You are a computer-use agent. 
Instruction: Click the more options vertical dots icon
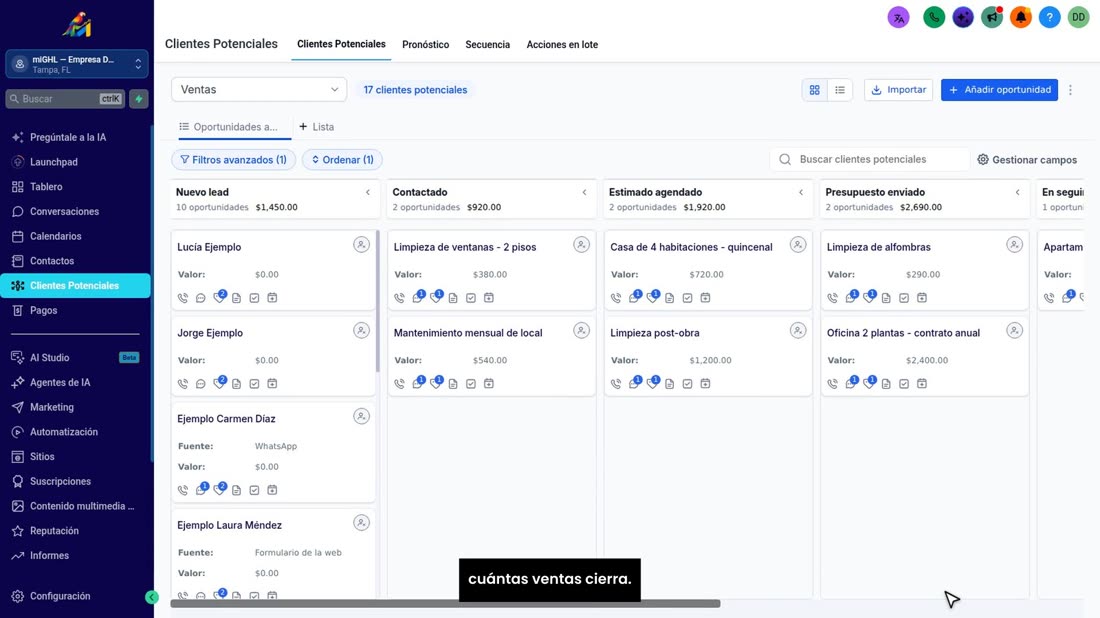(x=1071, y=90)
